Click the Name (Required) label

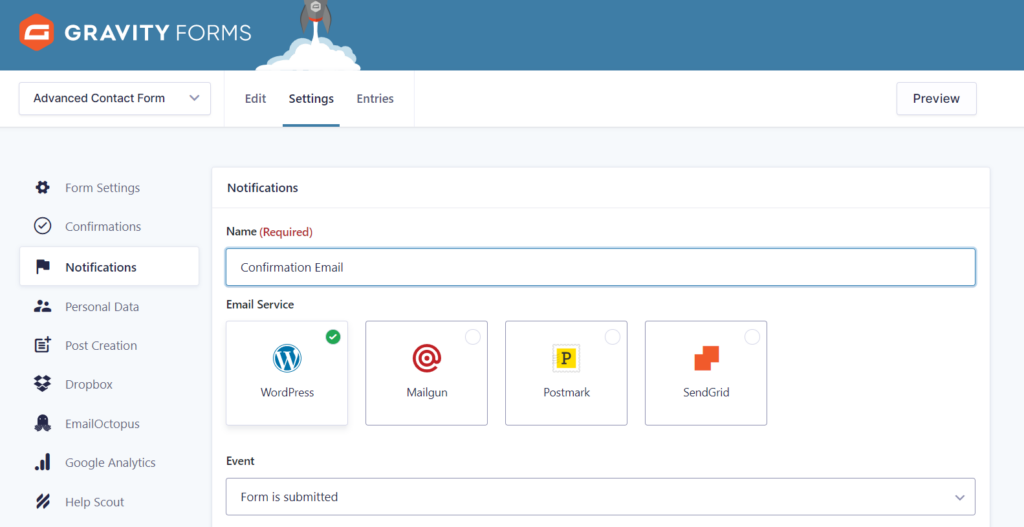(269, 232)
